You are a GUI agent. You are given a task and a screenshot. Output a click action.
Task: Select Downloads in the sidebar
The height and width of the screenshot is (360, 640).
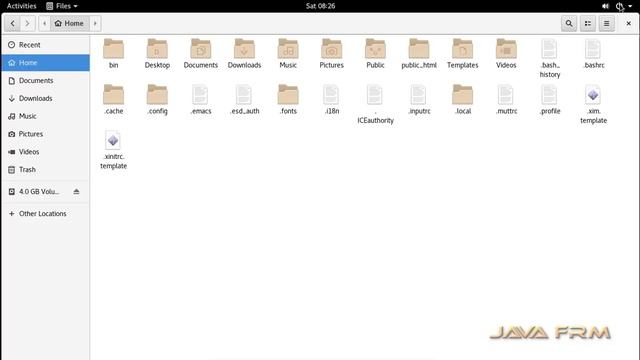tap(45, 98)
